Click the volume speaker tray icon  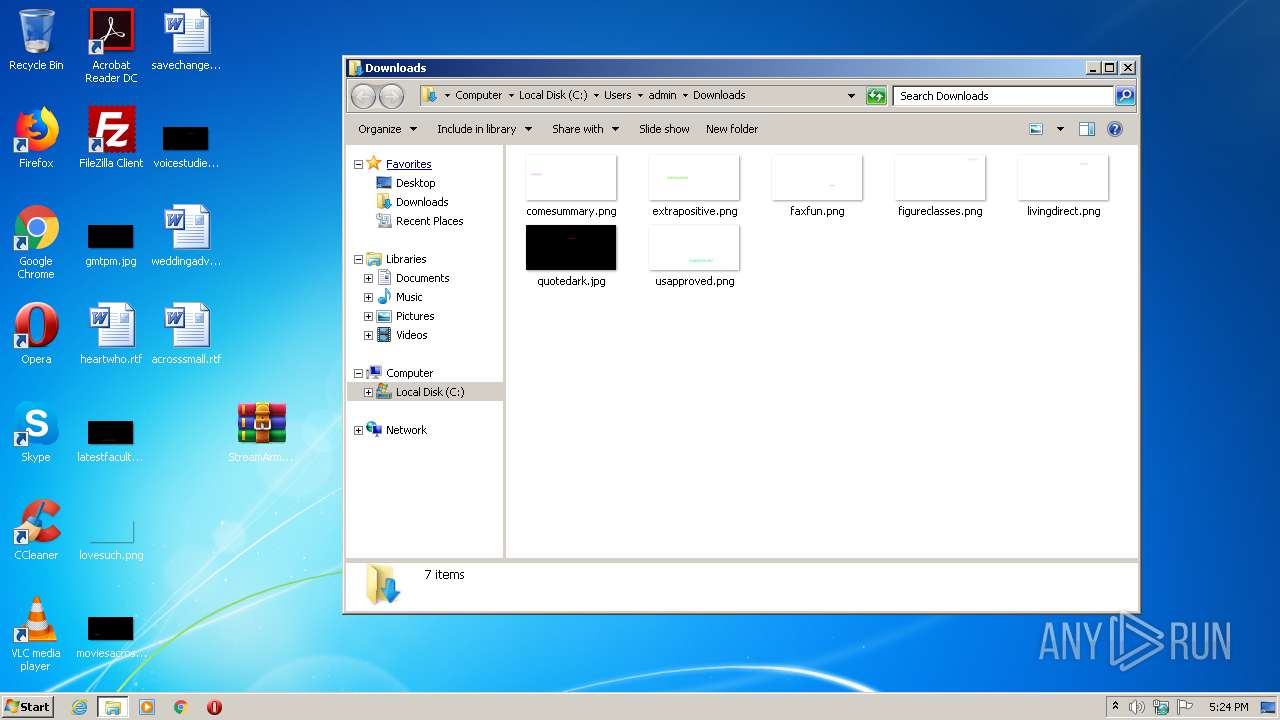pos(1137,707)
